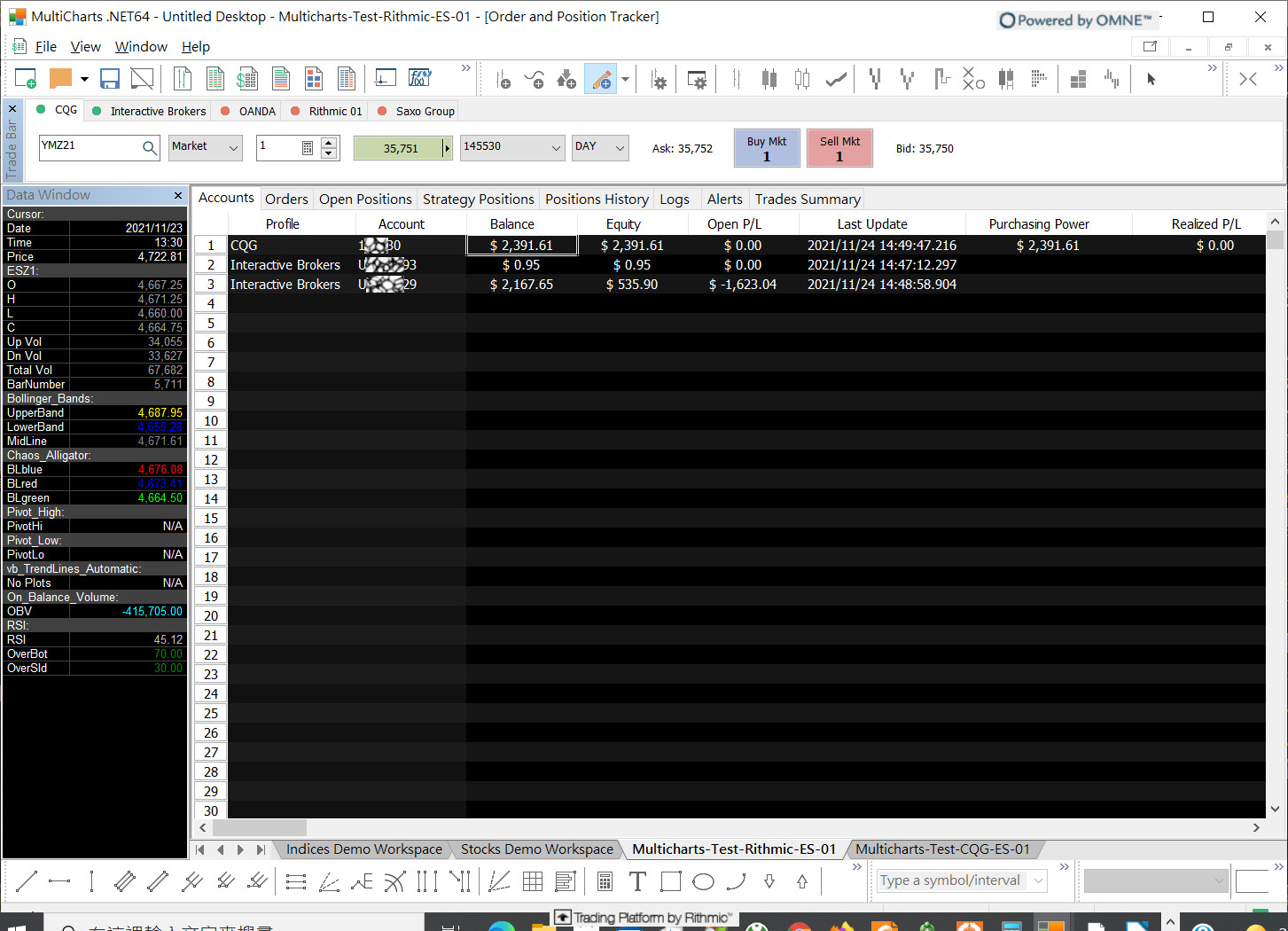Click the insert study wave icon
The height and width of the screenshot is (931, 1288).
pyautogui.click(x=535, y=80)
